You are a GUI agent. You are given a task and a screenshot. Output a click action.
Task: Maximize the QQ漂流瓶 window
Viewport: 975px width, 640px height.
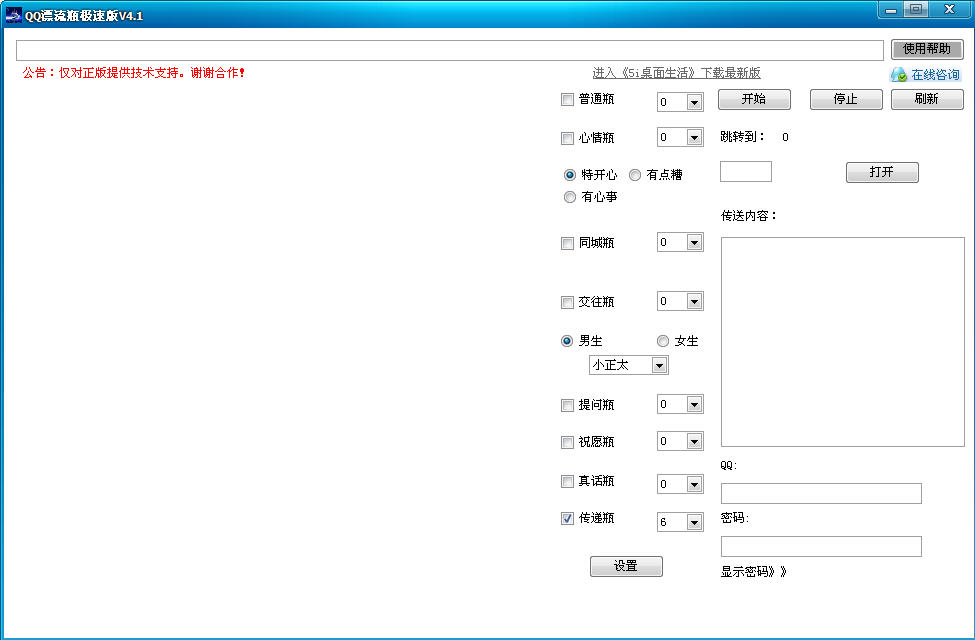pyautogui.click(x=916, y=10)
